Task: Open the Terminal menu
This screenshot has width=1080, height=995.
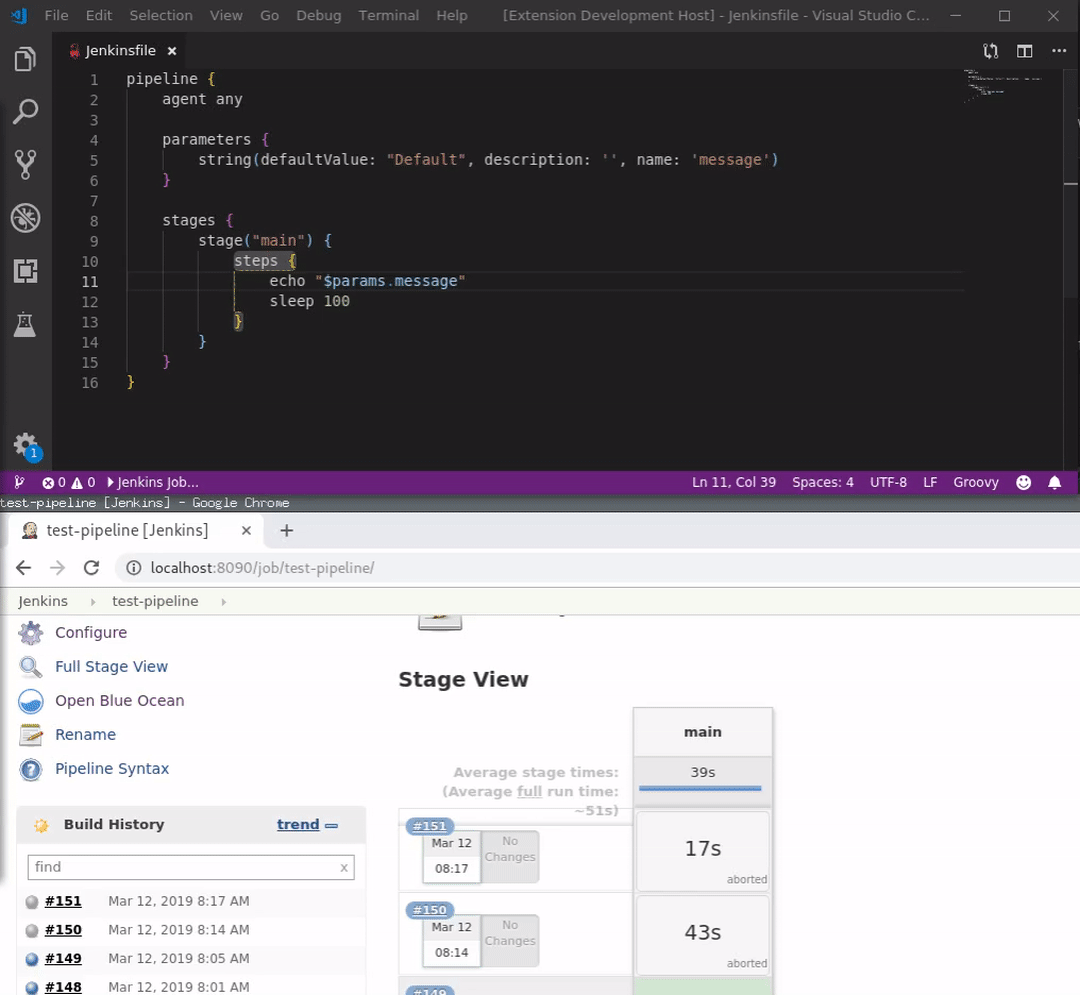Action: tap(388, 15)
